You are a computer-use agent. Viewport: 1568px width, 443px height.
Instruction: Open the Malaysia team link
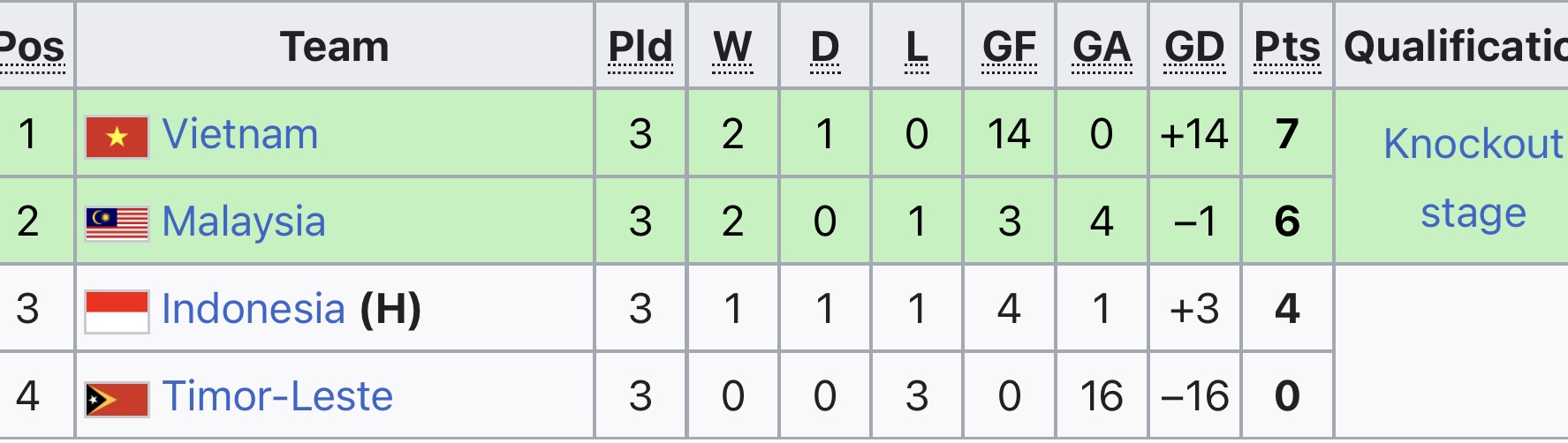click(244, 221)
